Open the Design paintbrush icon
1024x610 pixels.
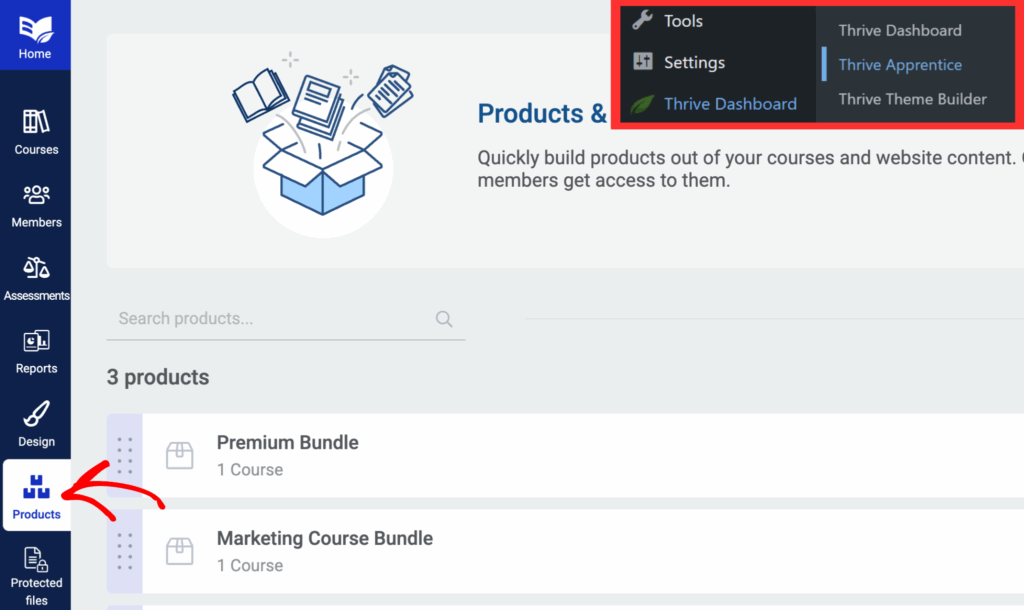click(36, 414)
